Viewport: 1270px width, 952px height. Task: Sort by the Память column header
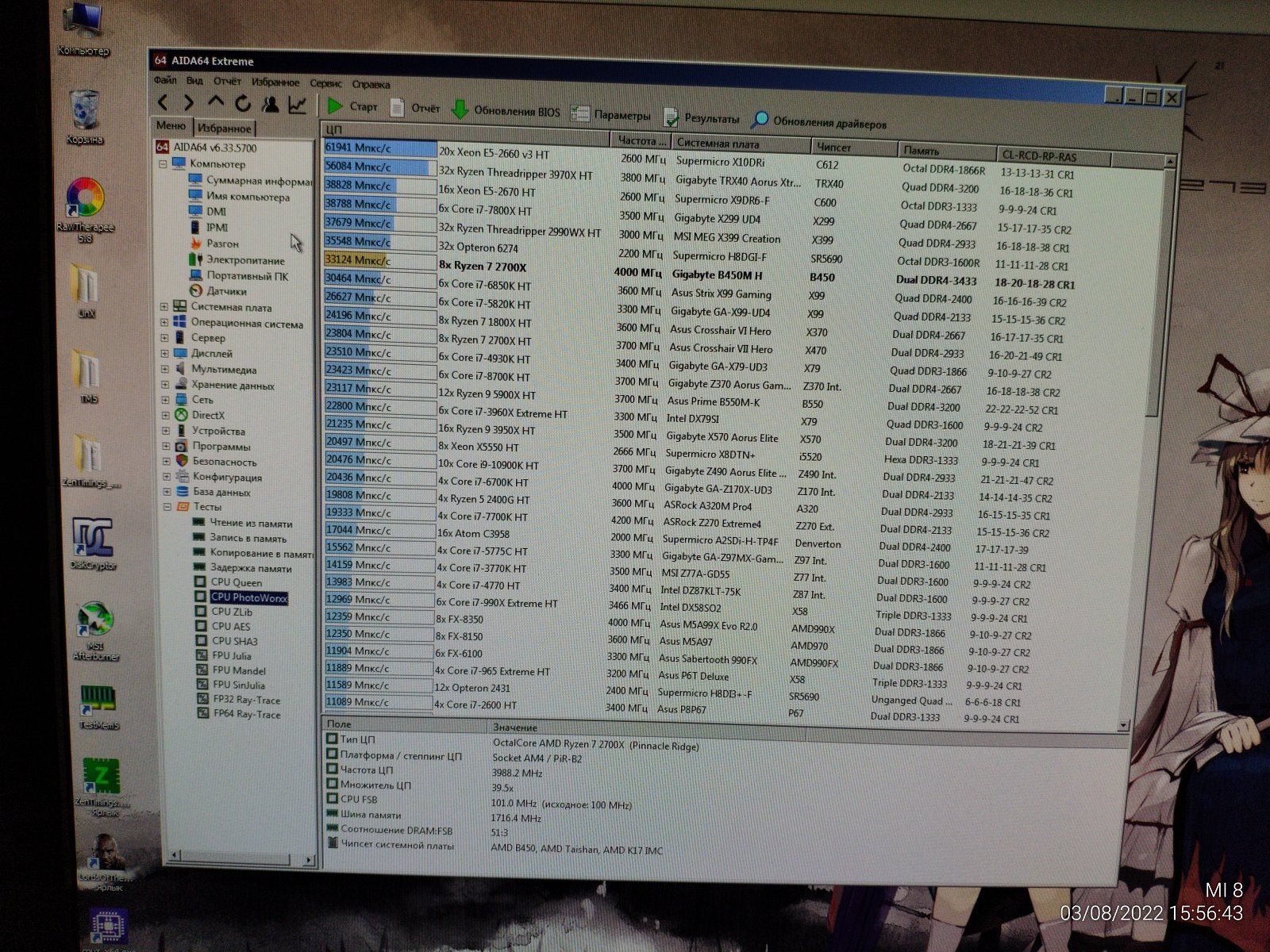click(948, 152)
